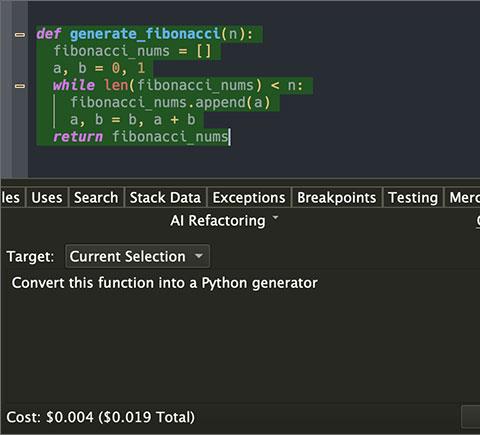The width and height of the screenshot is (480, 435).
Task: Open the Stack Data tab
Action: [165, 198]
